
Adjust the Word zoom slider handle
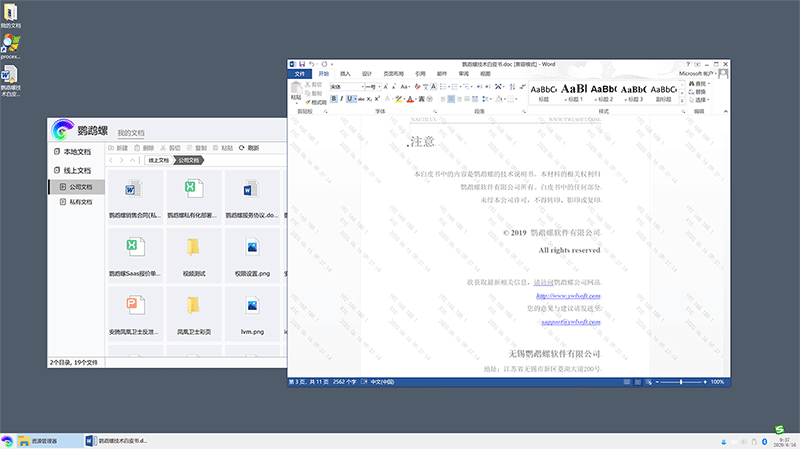coord(681,382)
